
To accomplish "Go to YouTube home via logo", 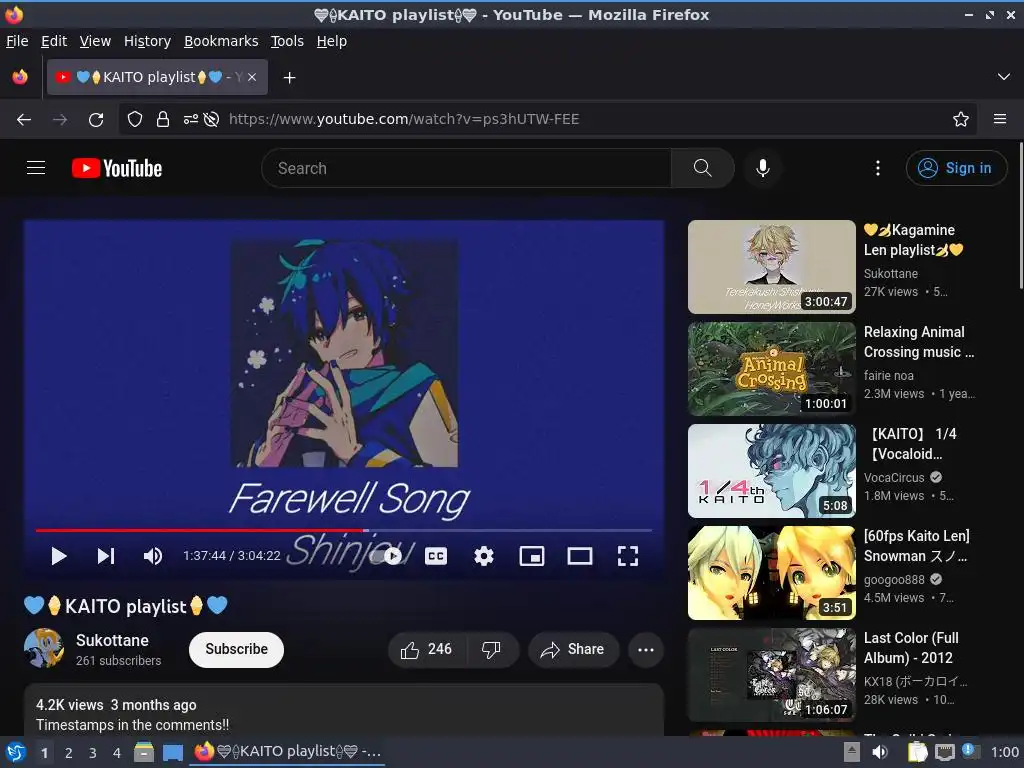I will click(x=117, y=168).
